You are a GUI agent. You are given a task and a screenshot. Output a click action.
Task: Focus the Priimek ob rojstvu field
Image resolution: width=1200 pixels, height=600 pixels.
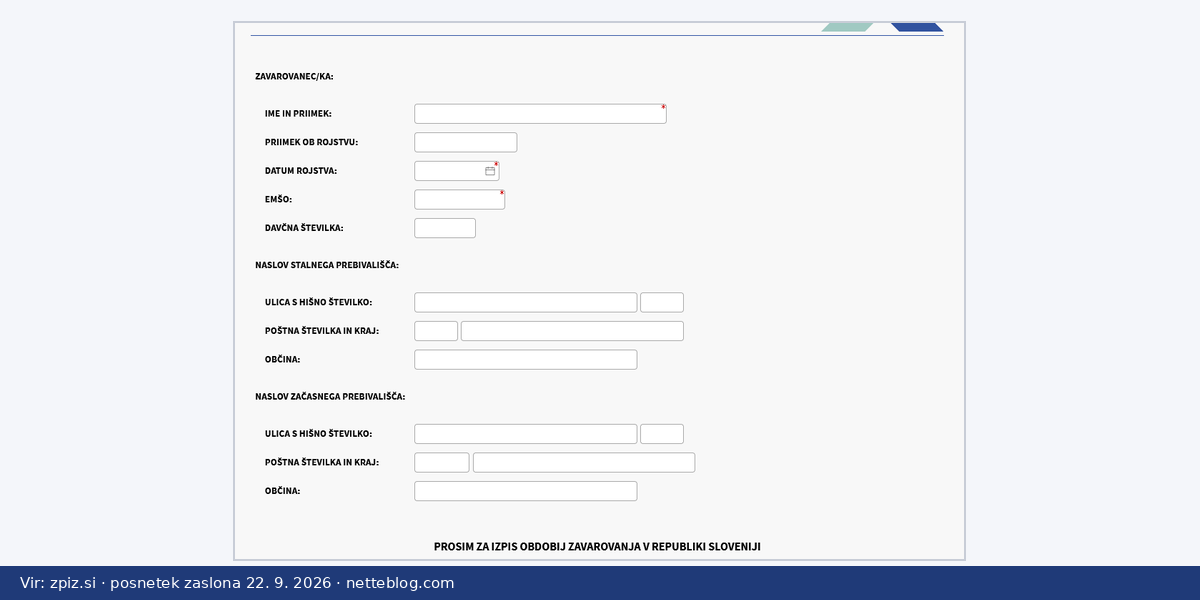[x=466, y=142]
